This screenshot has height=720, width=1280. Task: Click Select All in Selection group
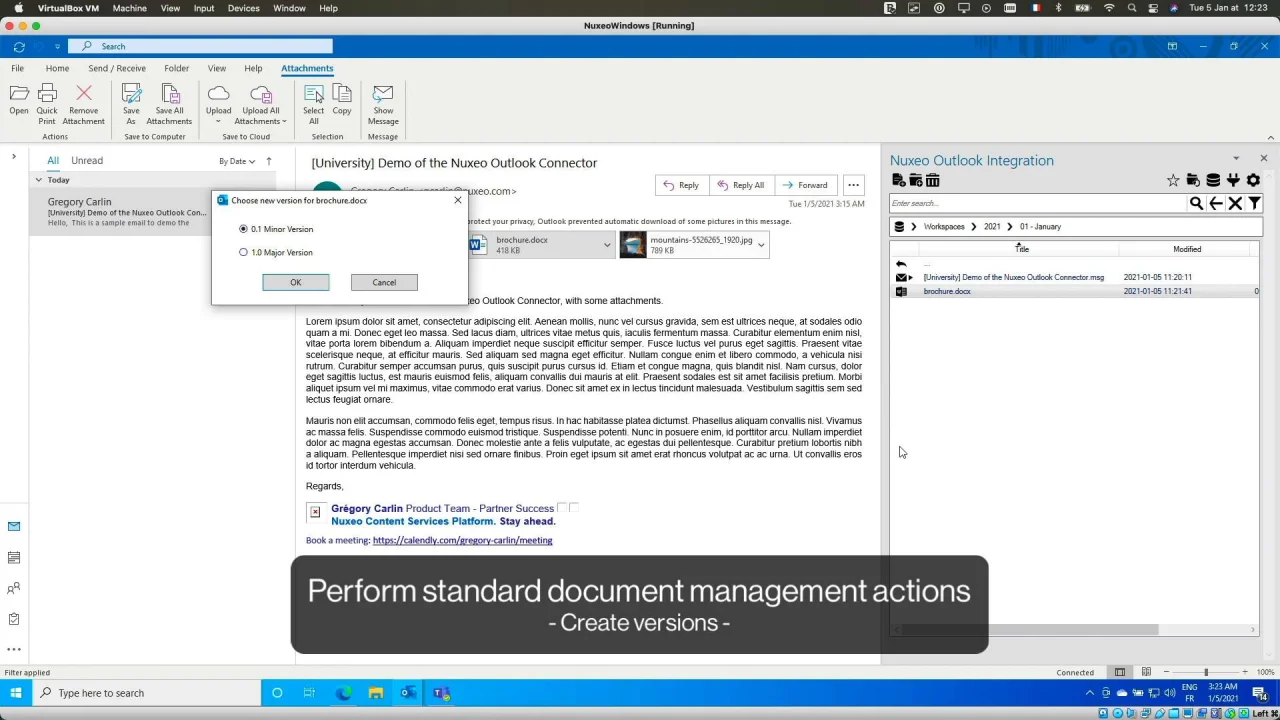(314, 105)
